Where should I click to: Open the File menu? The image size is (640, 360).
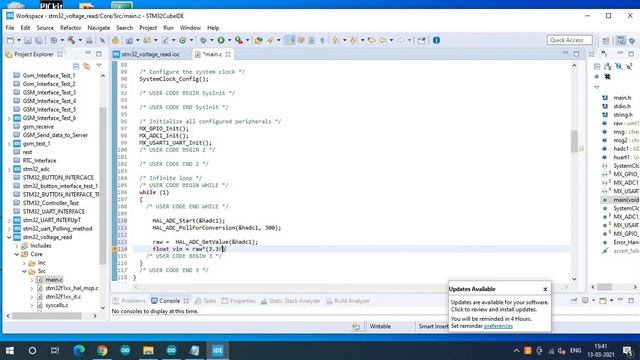tap(10, 28)
